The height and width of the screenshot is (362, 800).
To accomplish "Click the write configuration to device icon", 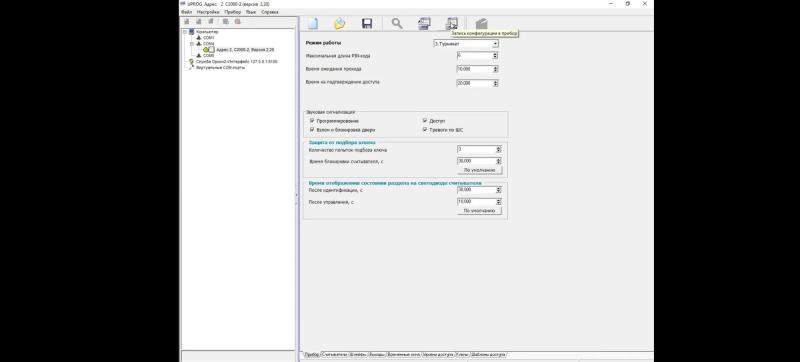I will tap(452, 23).
